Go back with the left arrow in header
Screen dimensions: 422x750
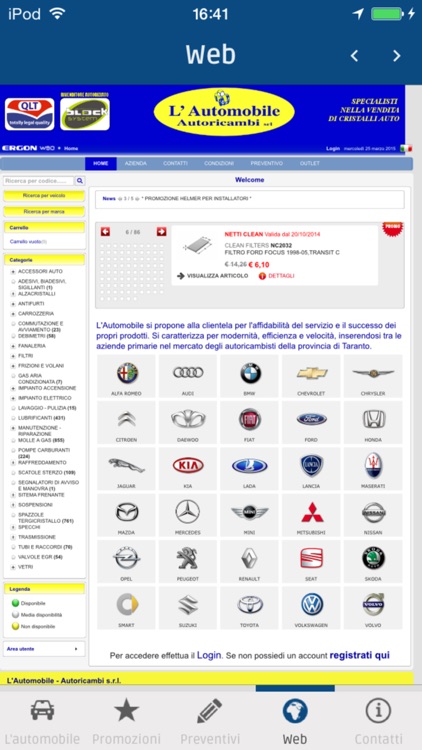tap(354, 56)
